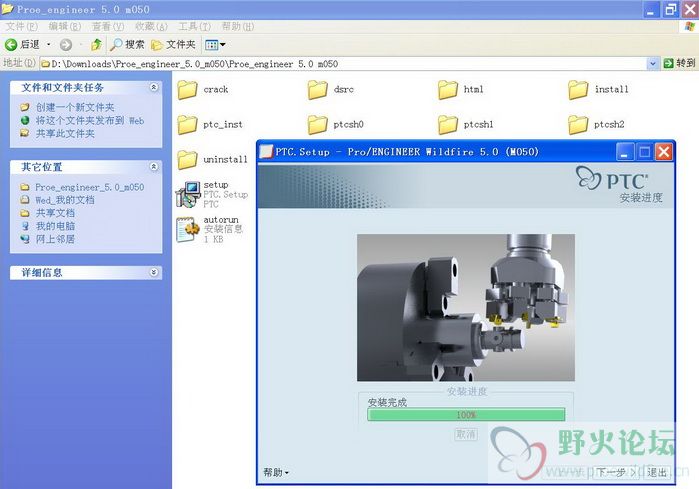Open 网上邻居 link
The image size is (699, 489).
(x=55, y=239)
